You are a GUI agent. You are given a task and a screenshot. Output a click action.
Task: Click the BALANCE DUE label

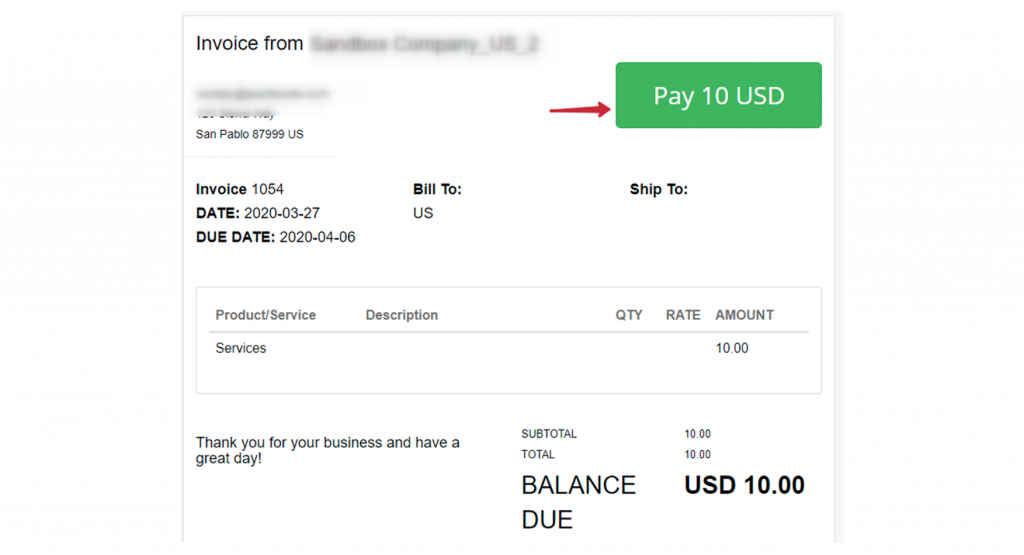point(578,502)
